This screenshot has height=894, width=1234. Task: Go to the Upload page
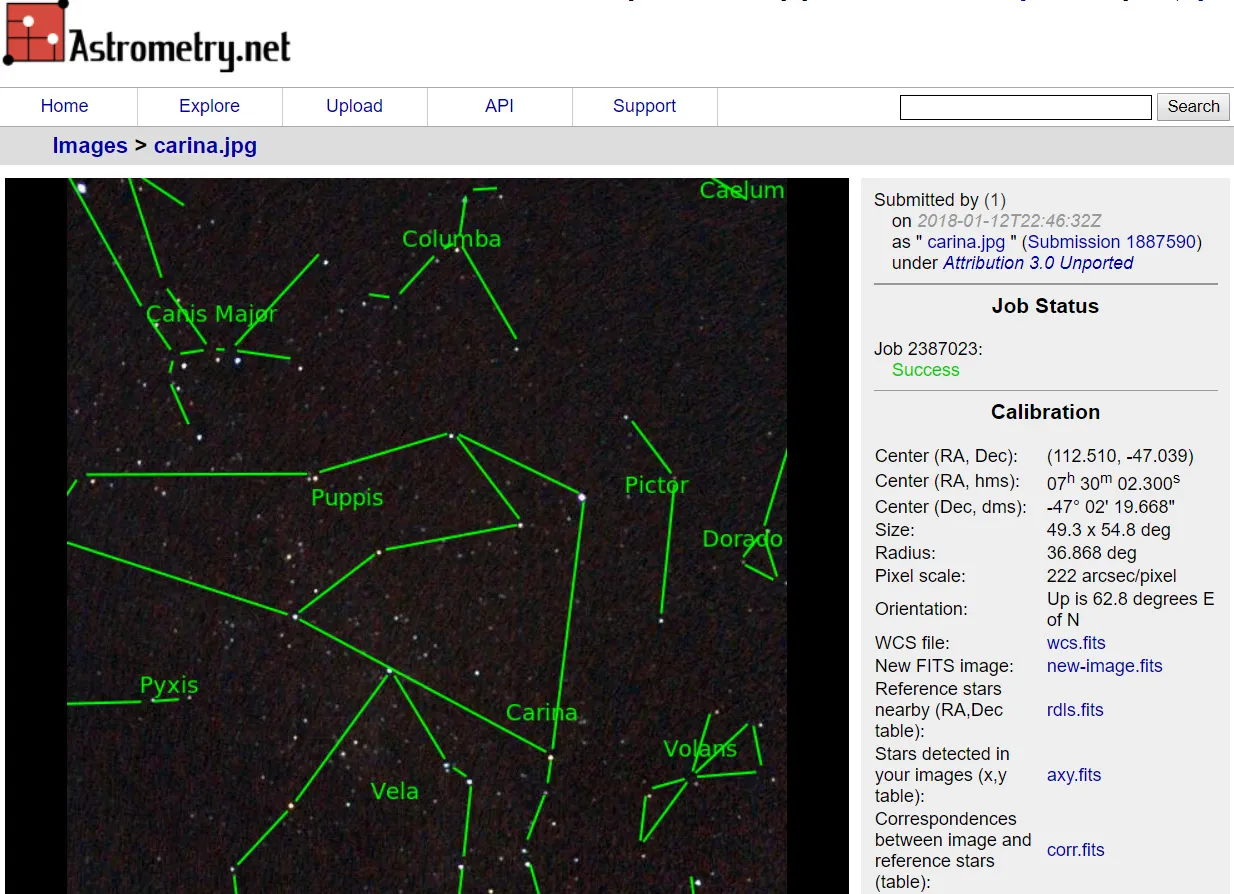click(x=354, y=106)
